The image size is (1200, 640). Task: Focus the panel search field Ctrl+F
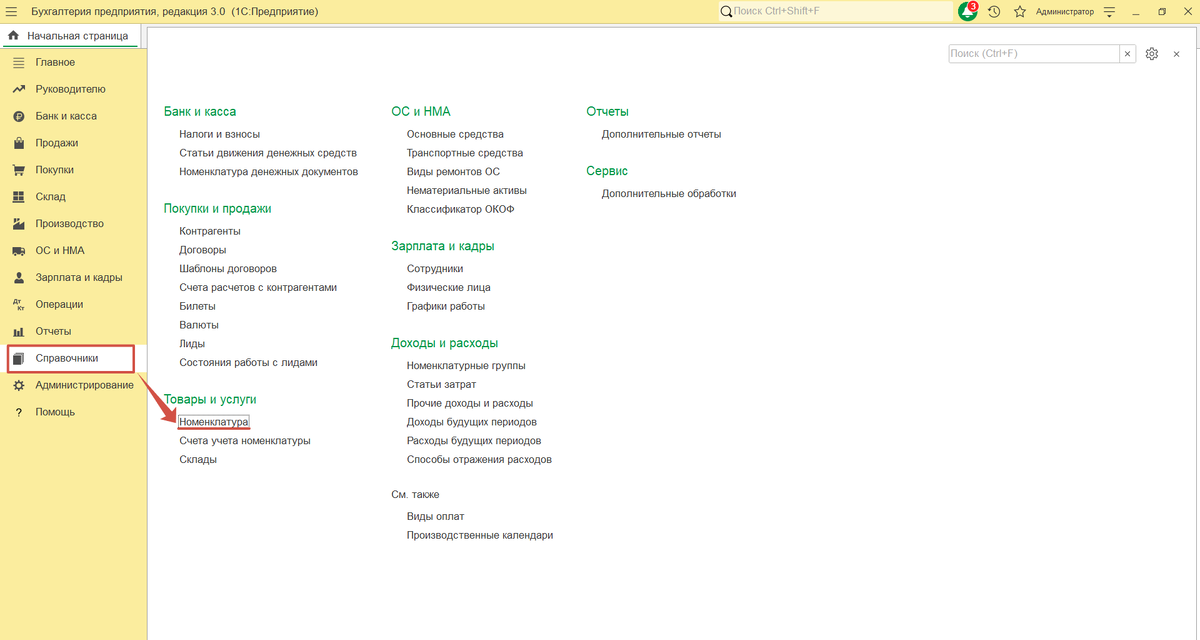[x=1034, y=54]
